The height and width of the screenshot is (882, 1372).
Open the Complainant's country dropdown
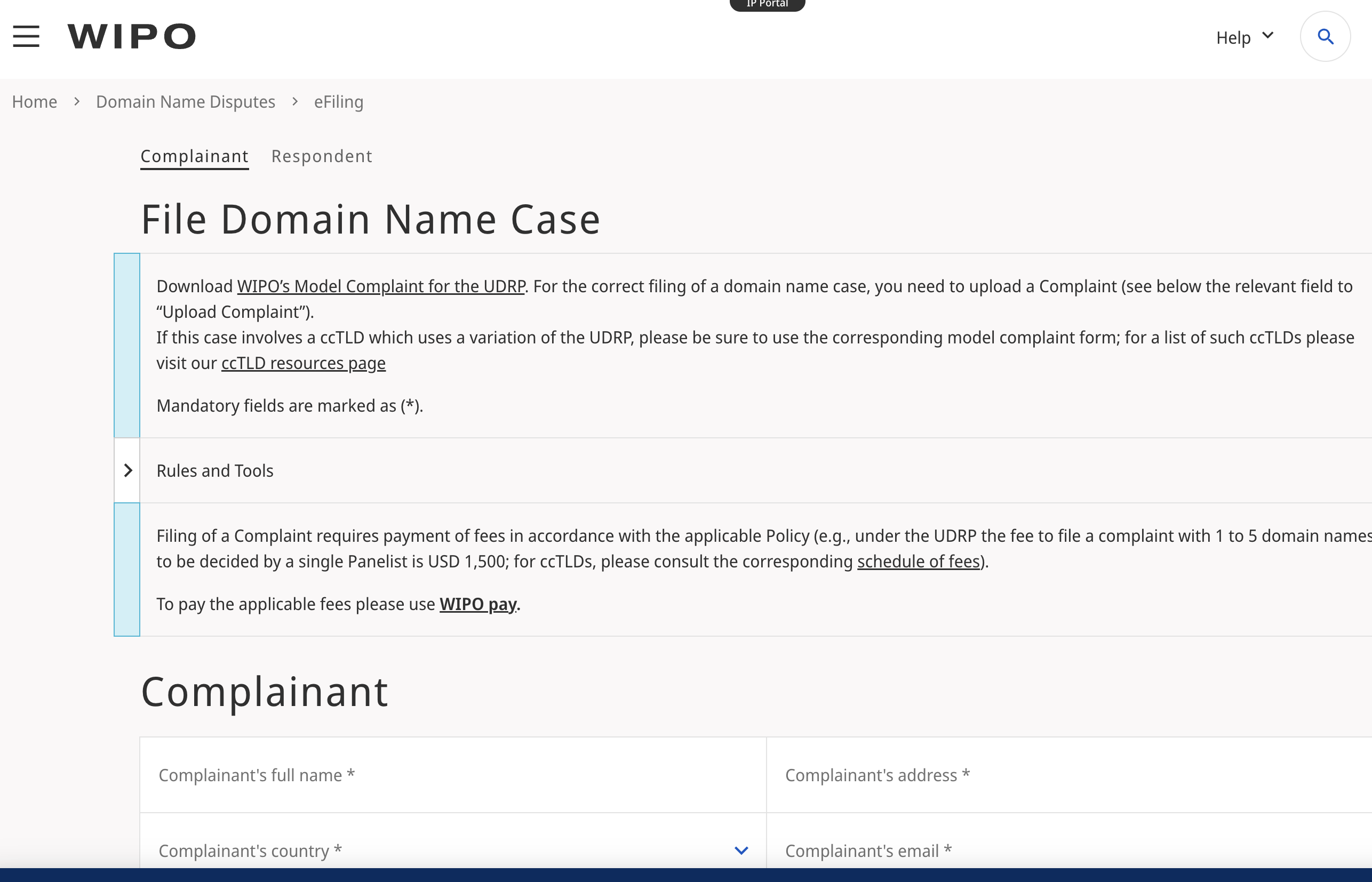[x=741, y=851]
